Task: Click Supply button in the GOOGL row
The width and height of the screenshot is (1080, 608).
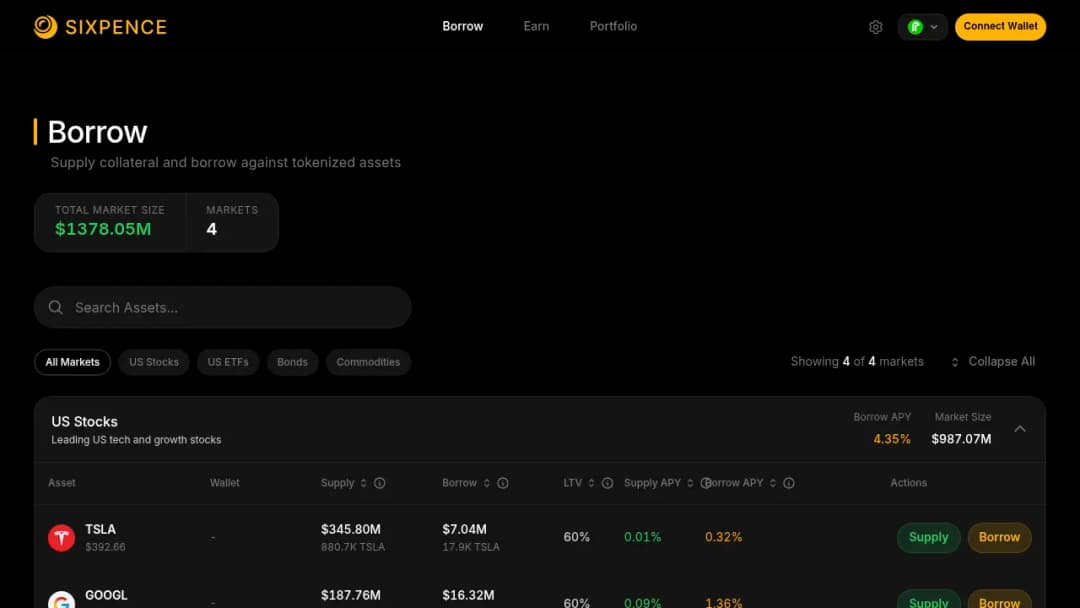Action: click(928, 599)
